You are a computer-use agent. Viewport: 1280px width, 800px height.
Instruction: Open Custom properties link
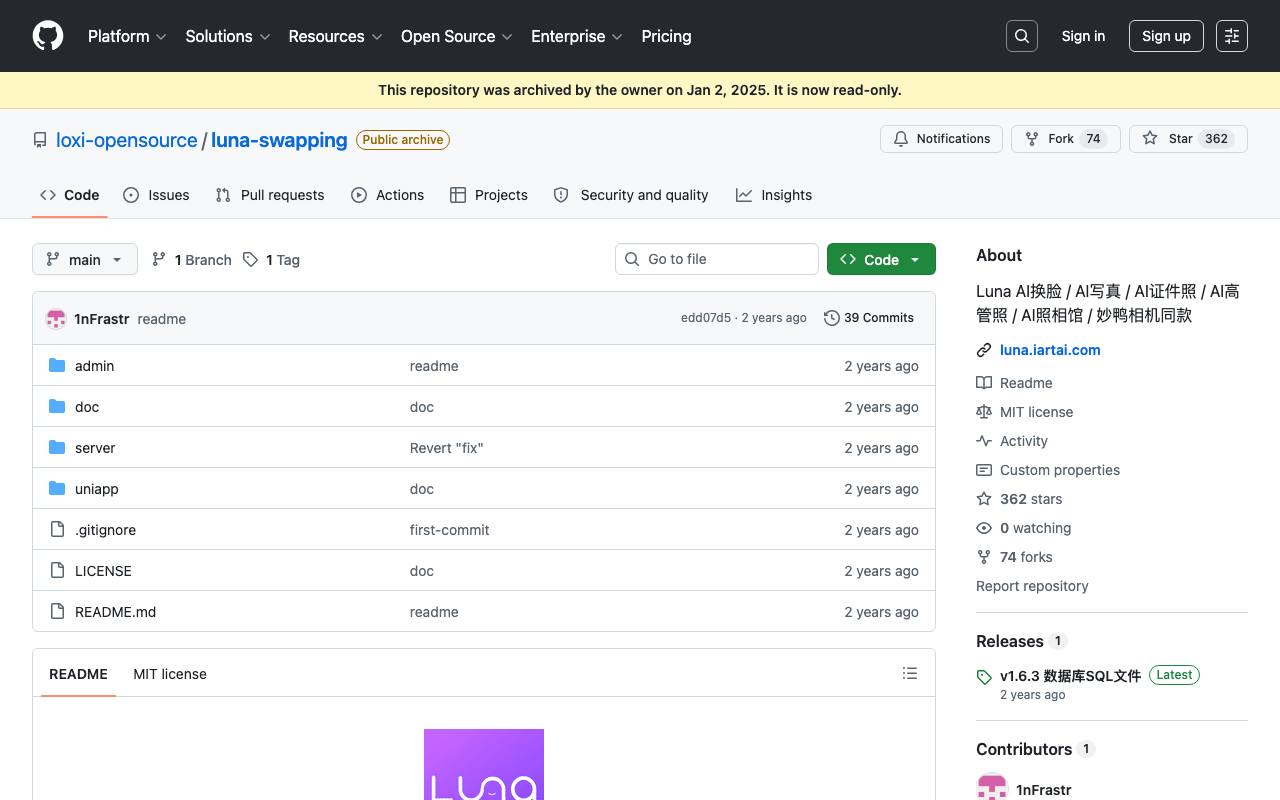tap(1048, 470)
